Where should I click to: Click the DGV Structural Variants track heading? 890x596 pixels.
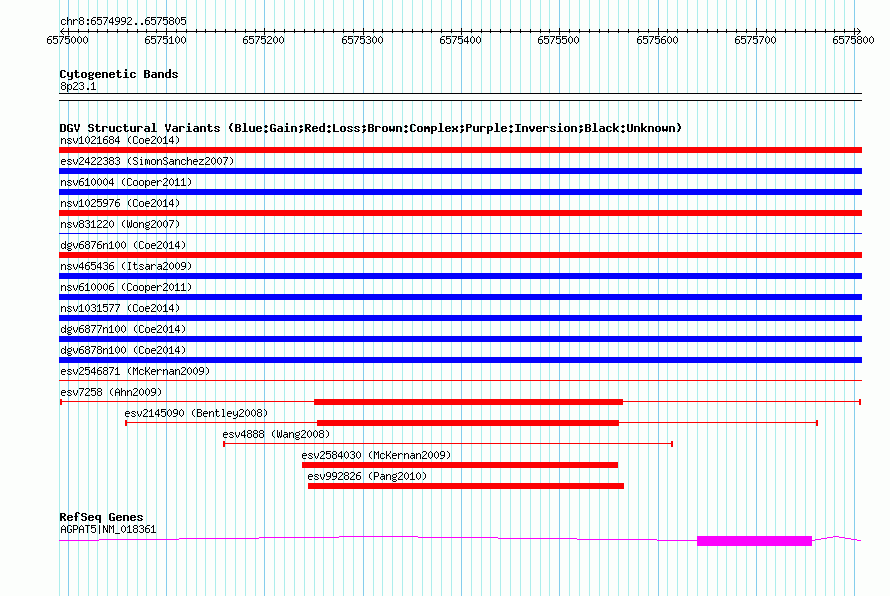[x=370, y=128]
